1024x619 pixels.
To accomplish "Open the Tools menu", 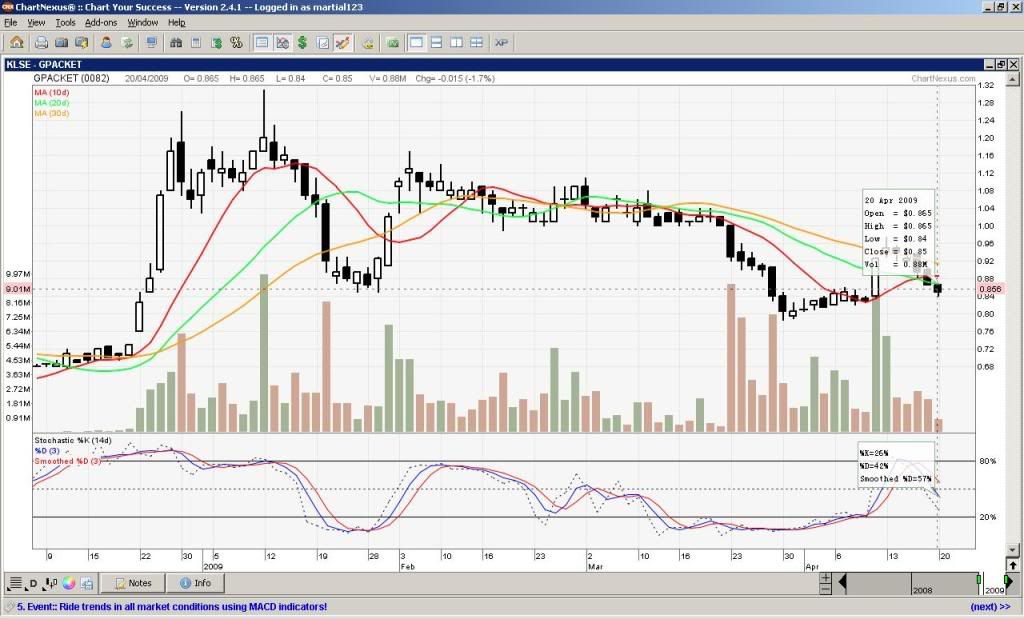I will point(65,22).
